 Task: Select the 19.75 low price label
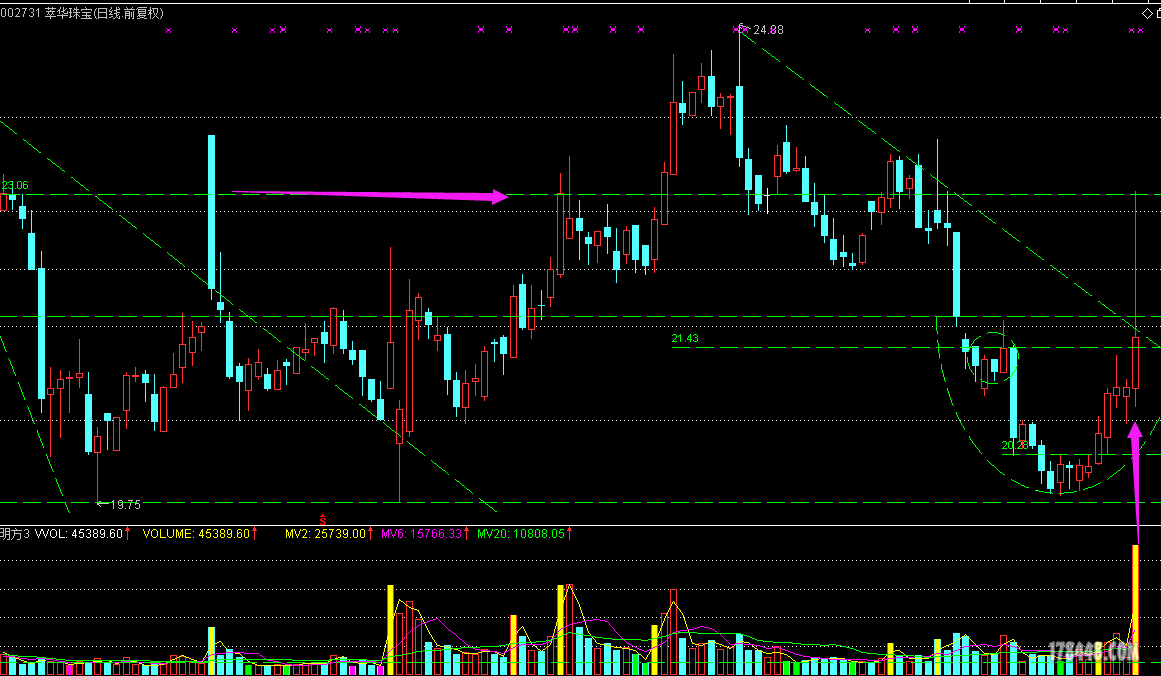click(125, 504)
